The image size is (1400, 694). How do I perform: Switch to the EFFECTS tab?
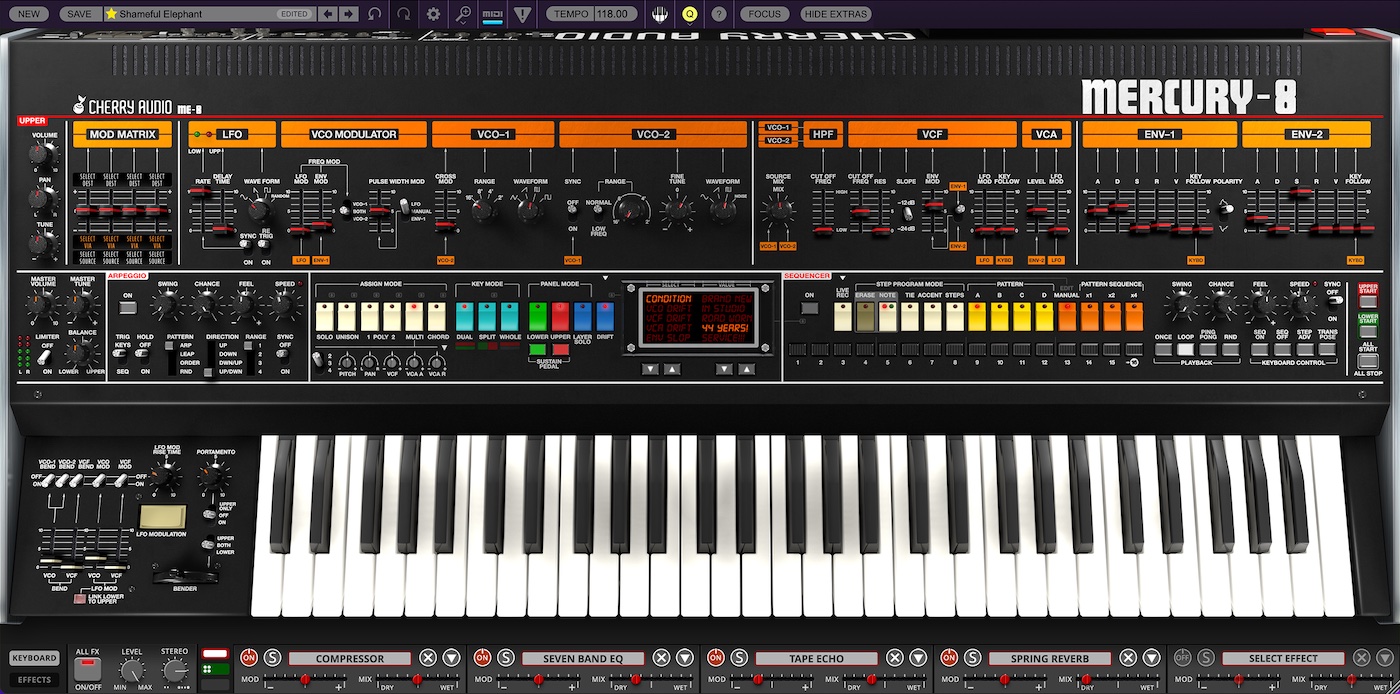pyautogui.click(x=34, y=678)
